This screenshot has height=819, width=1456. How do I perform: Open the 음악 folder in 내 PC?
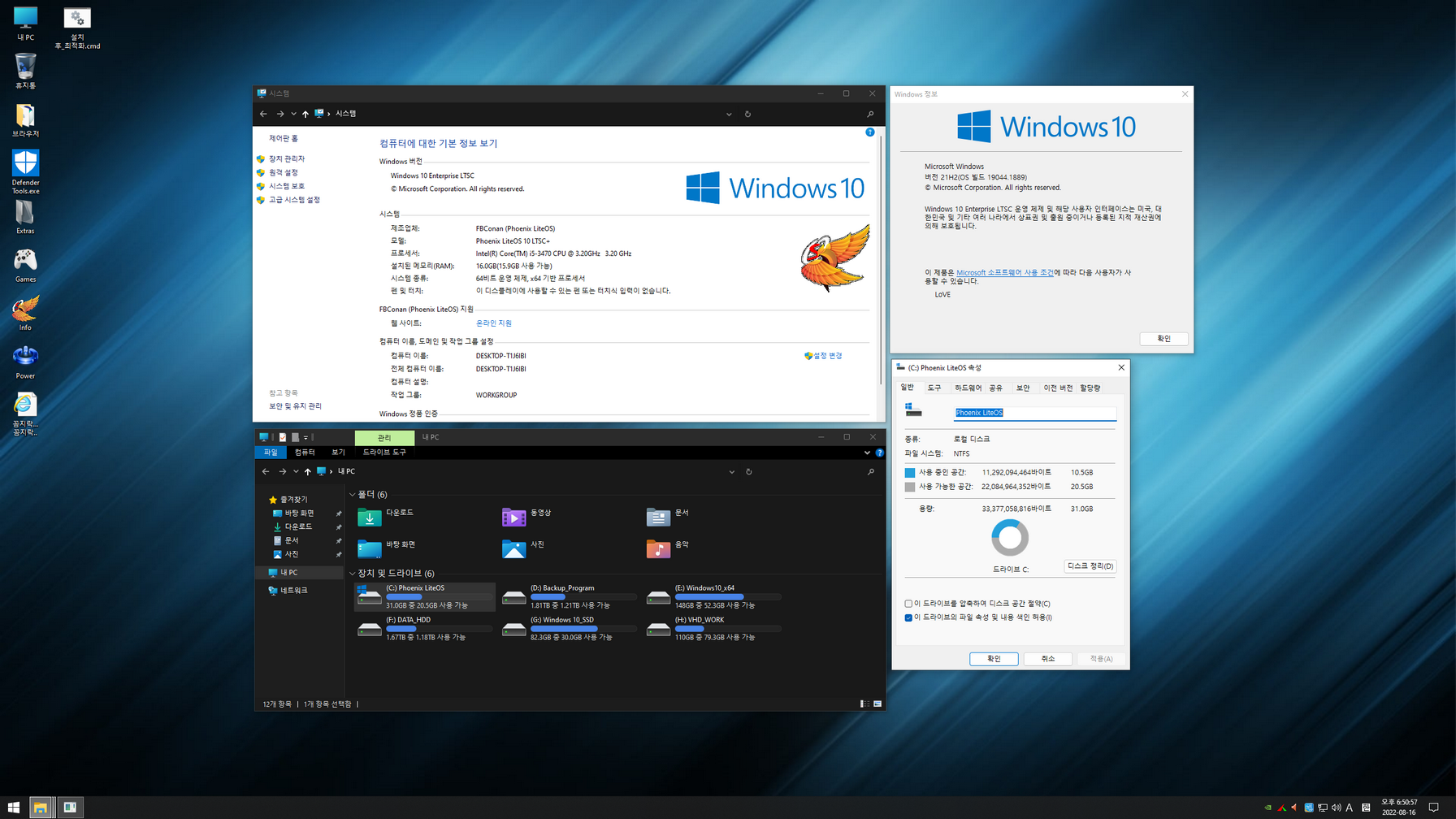coord(668,548)
